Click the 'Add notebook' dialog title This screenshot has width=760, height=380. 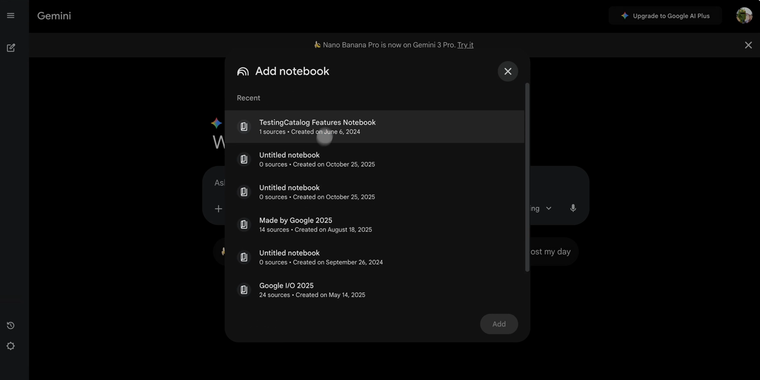(292, 71)
